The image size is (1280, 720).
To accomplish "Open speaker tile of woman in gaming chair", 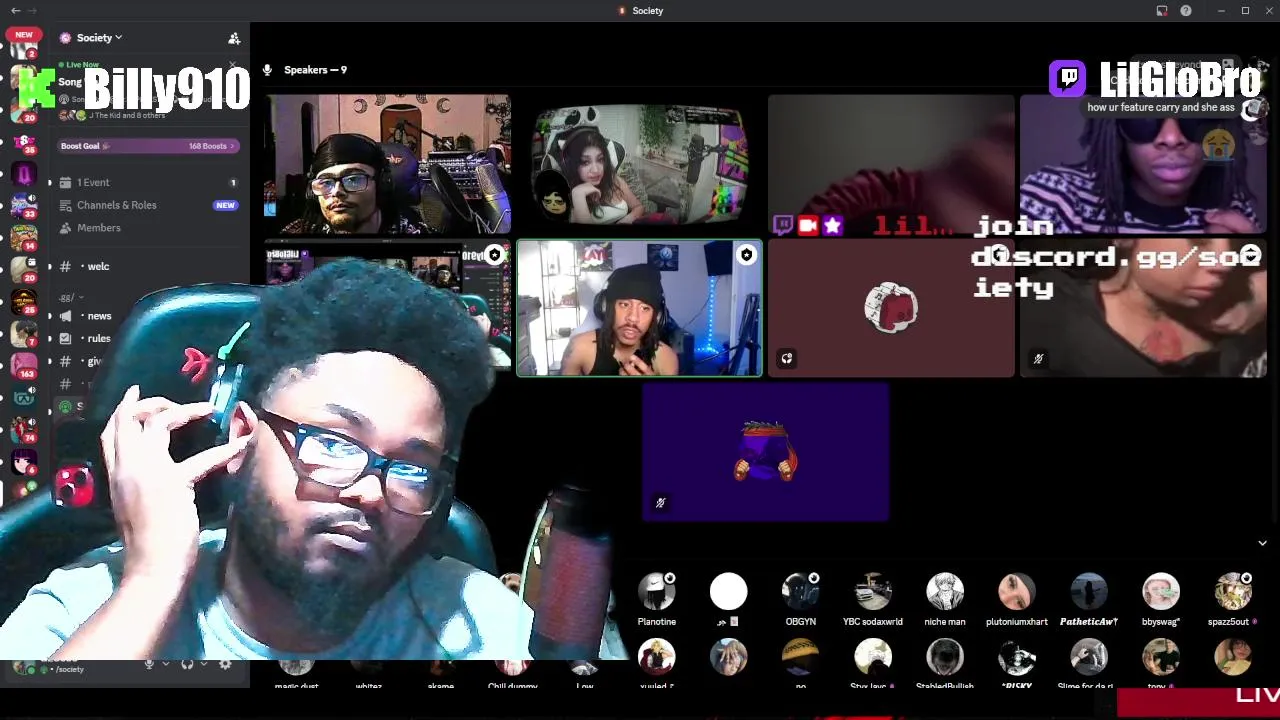I will click(x=639, y=165).
